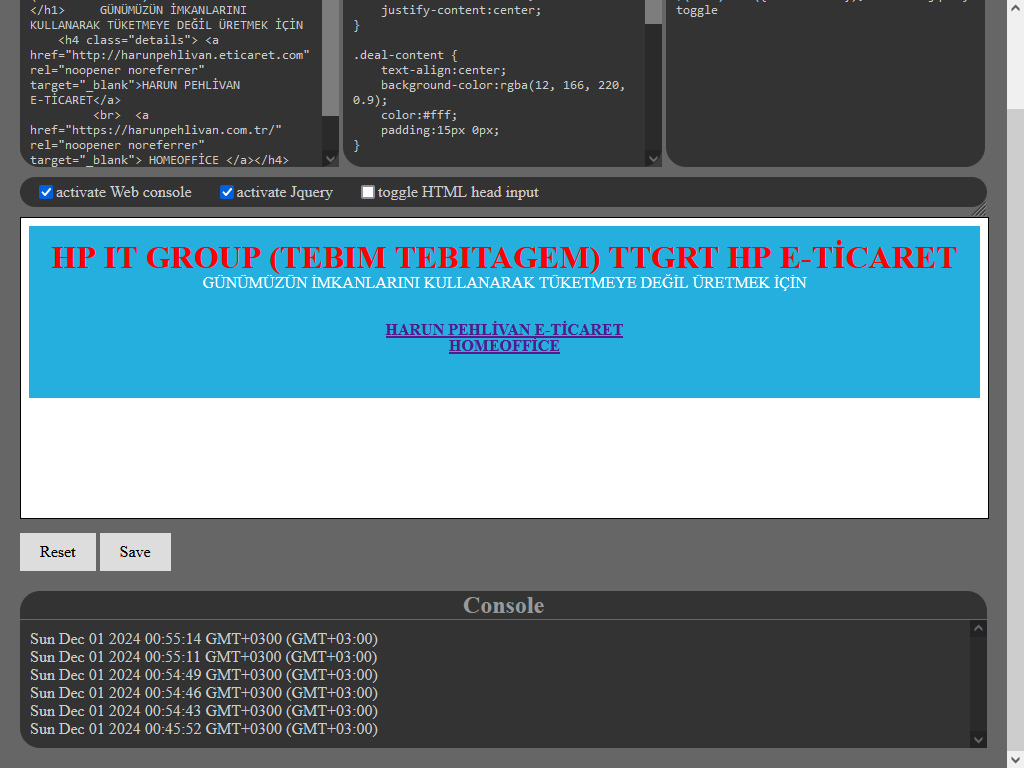
Task: Uncheck the activate Jquery option
Action: tap(227, 192)
